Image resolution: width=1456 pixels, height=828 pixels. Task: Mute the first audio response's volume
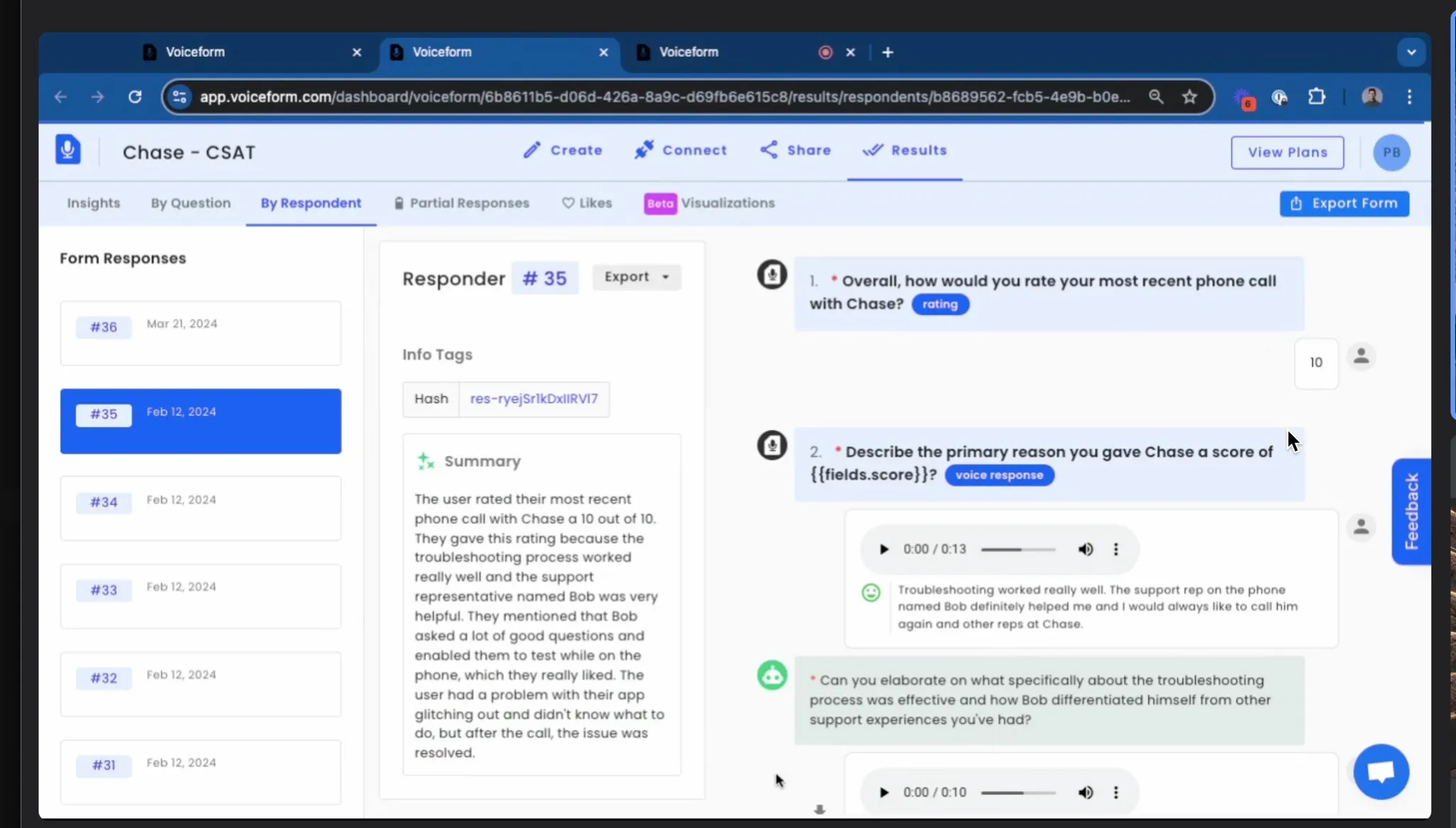click(x=1085, y=549)
